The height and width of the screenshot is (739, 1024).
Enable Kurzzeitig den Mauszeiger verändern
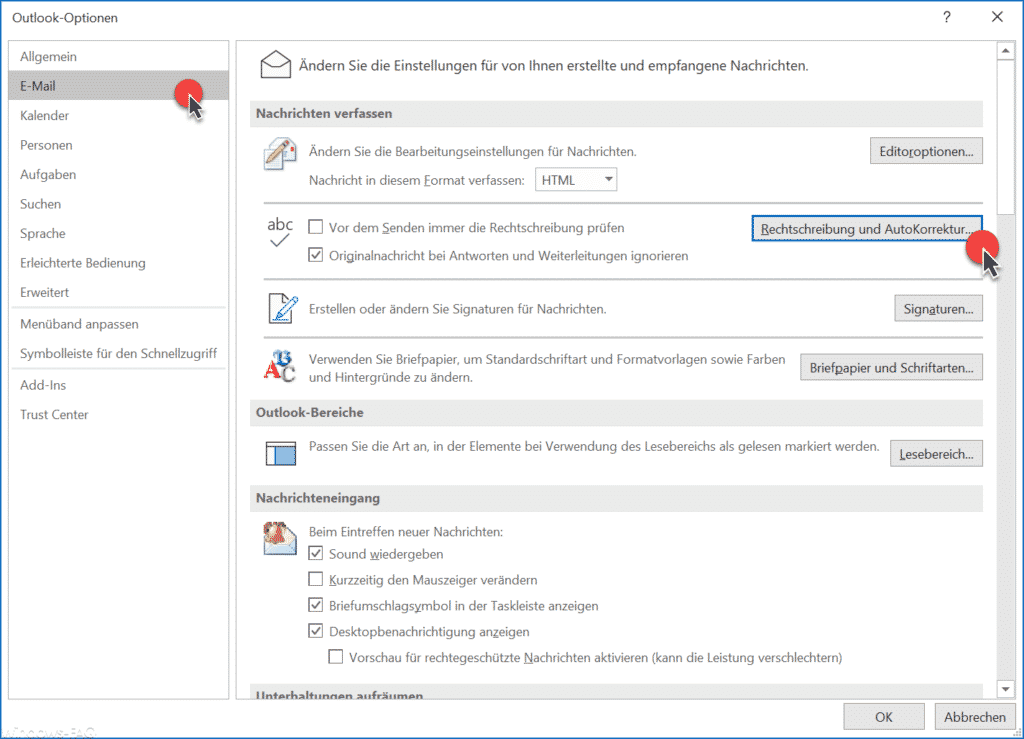point(315,580)
